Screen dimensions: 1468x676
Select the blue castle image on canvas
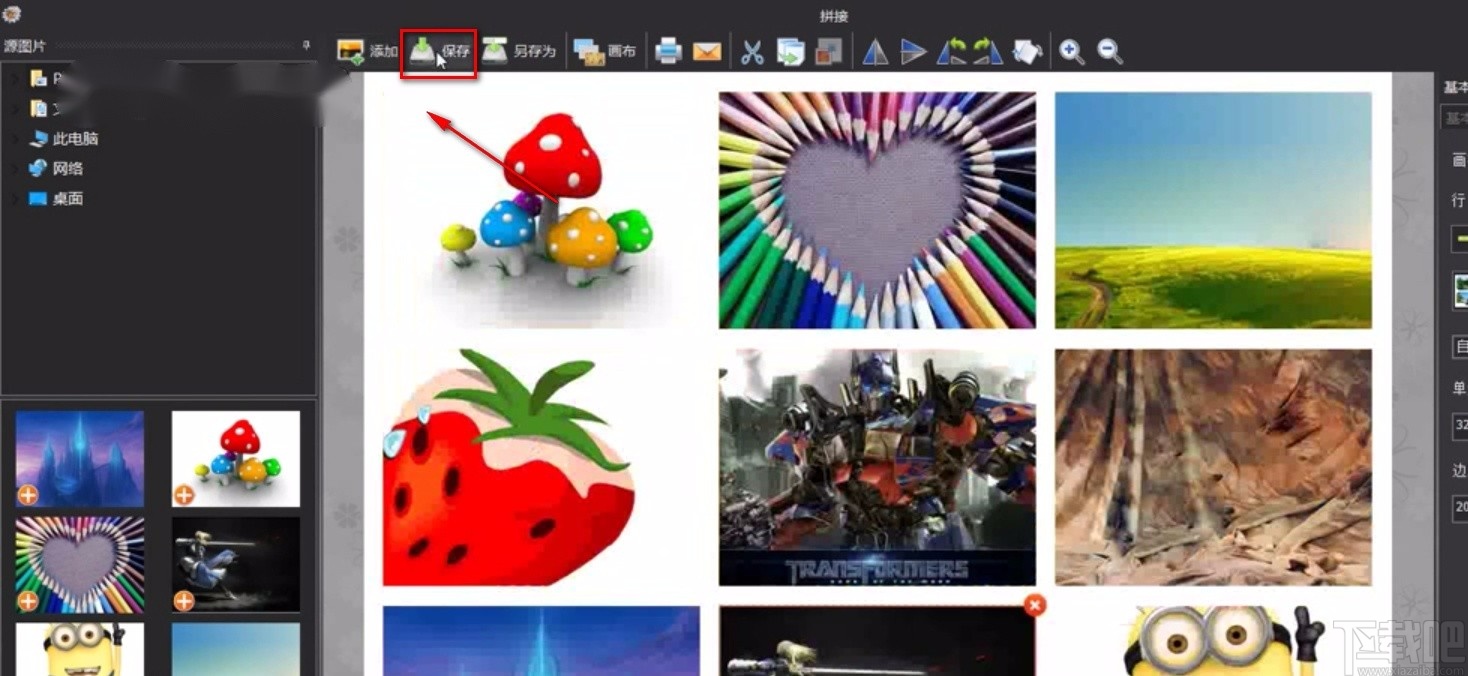click(x=542, y=641)
